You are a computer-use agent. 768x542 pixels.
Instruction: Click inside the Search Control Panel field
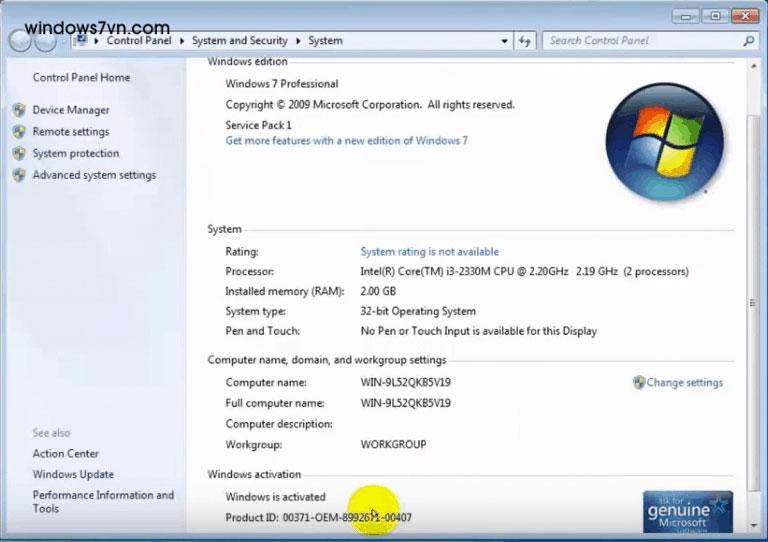640,41
